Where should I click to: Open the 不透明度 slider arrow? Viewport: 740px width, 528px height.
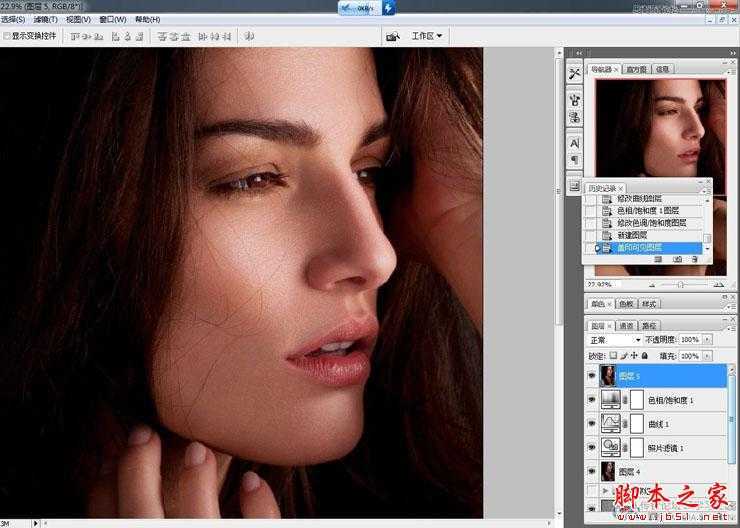point(707,339)
